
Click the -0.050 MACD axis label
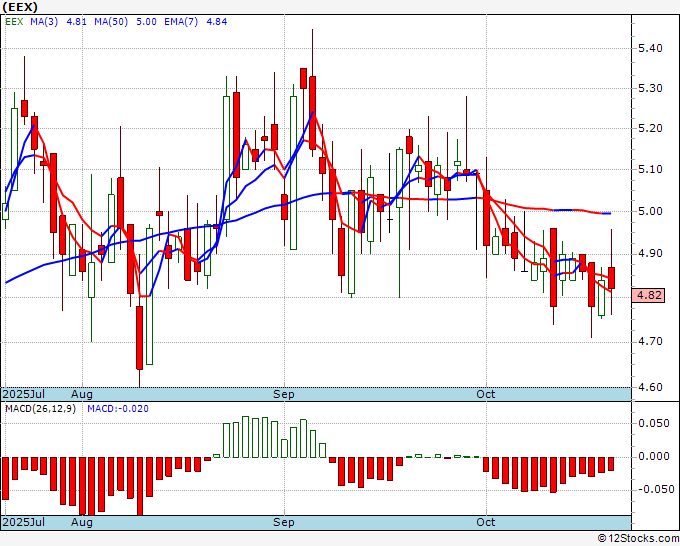pos(652,489)
